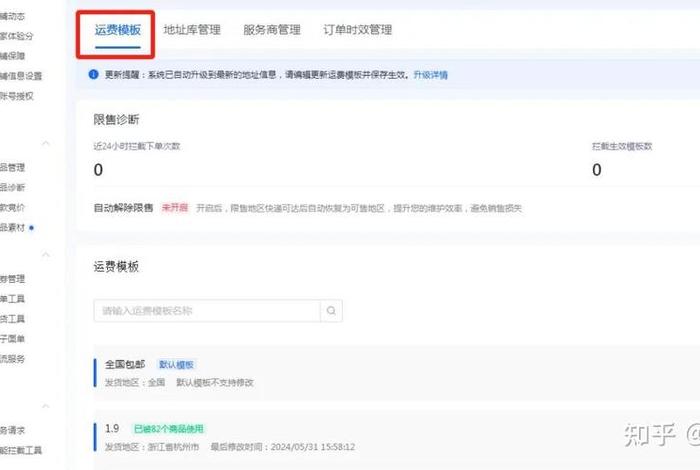This screenshot has height=470, width=700.
Task: Open 账号授权 in the left sidebar
Action: (17, 95)
